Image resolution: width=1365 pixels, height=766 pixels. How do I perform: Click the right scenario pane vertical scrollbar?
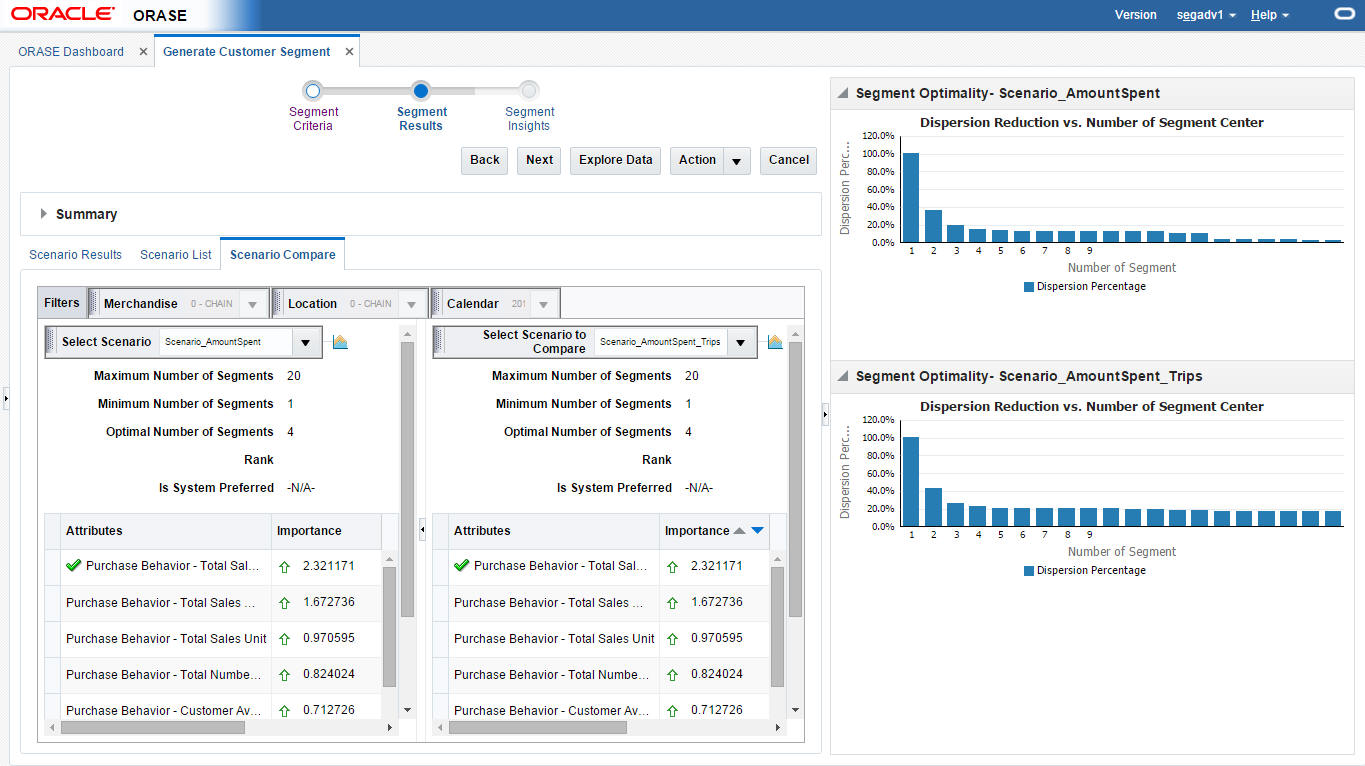point(795,480)
